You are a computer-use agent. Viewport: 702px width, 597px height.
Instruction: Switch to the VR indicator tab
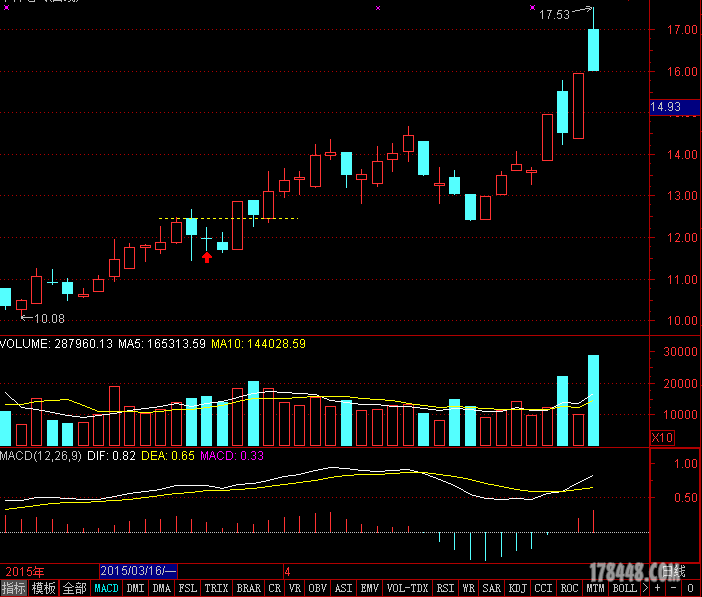pyautogui.click(x=295, y=588)
